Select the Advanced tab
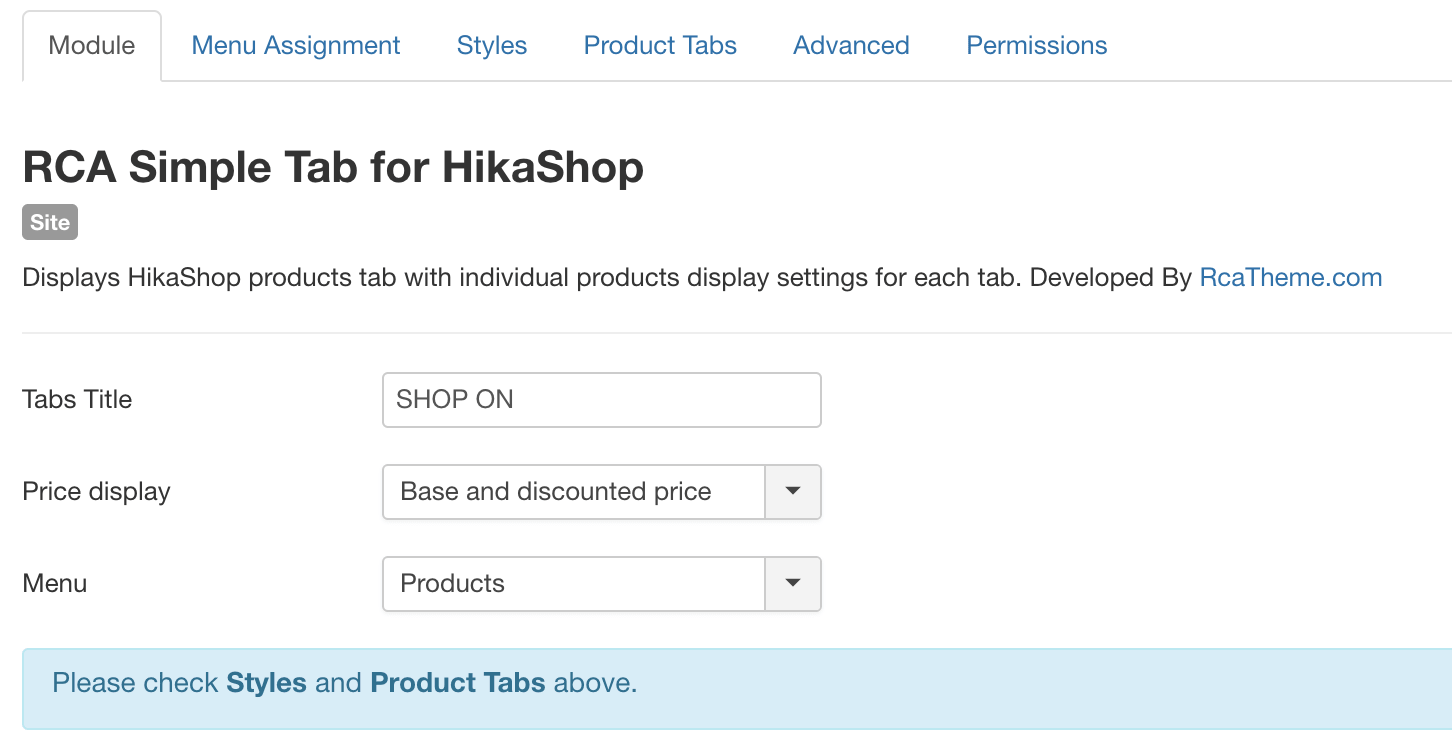Image resolution: width=1452 pixels, height=745 pixels. (x=851, y=46)
